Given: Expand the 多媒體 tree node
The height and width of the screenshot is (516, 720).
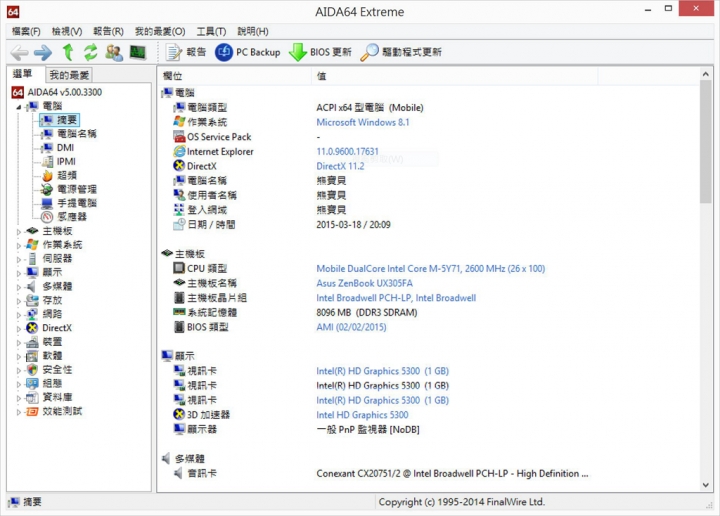Looking at the screenshot, I should coord(19,287).
